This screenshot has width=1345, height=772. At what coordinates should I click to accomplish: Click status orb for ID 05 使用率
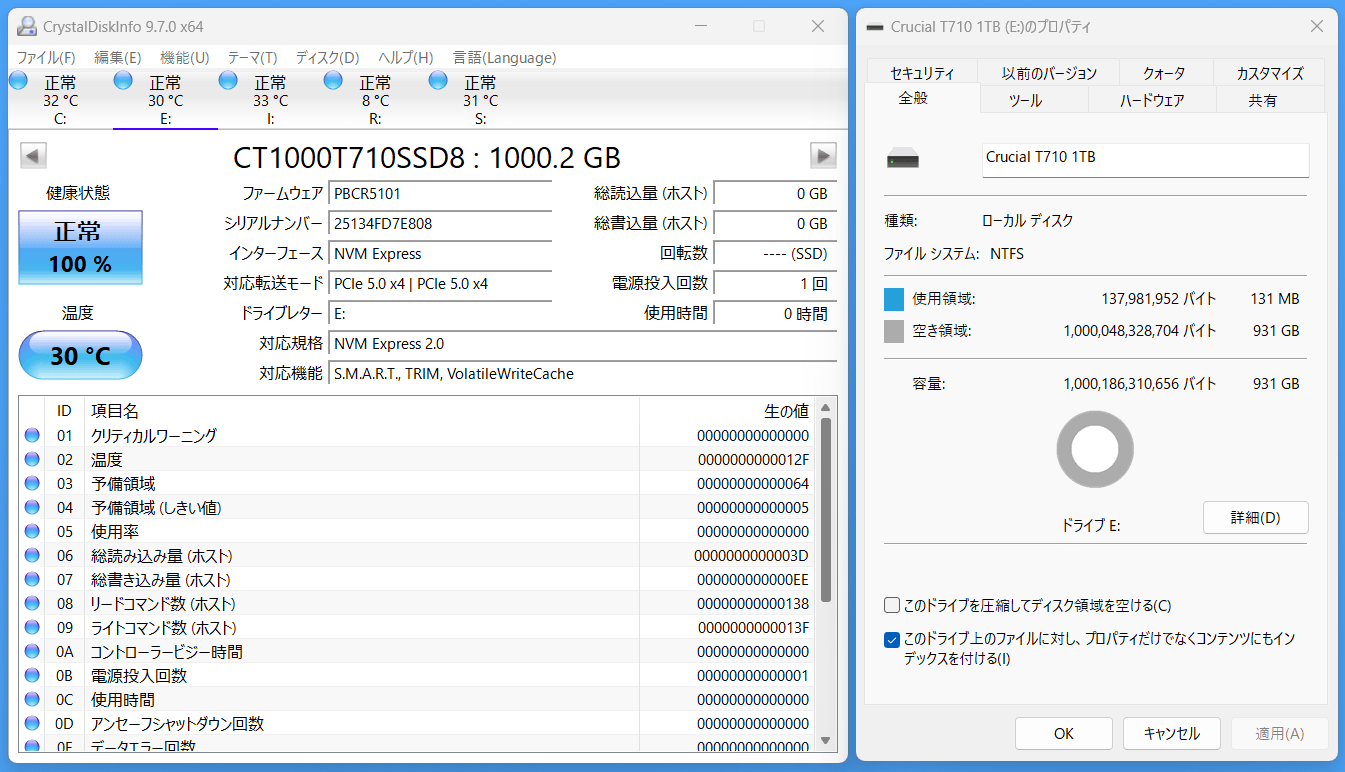click(x=32, y=531)
